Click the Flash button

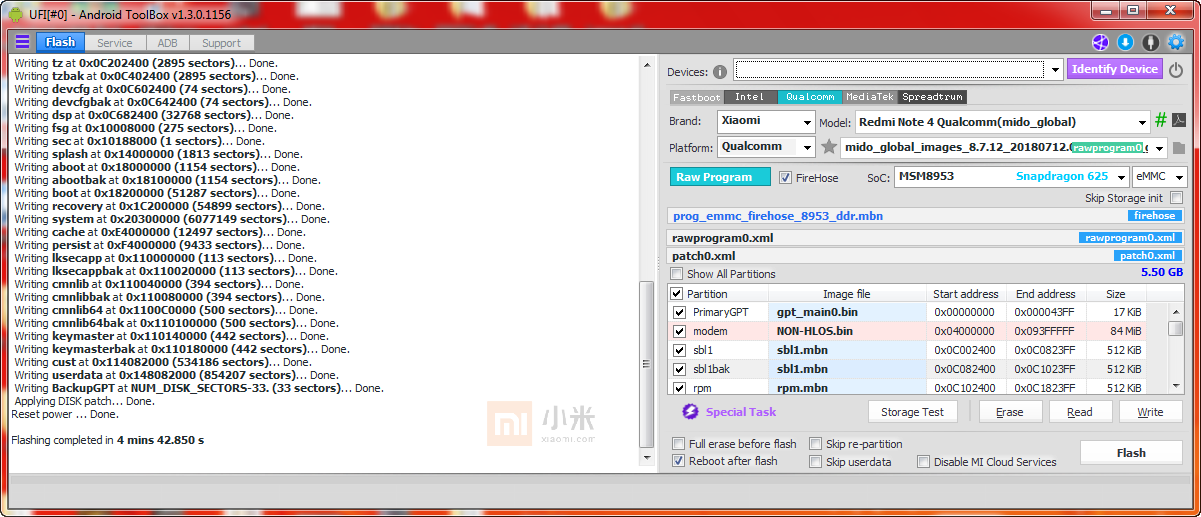click(1131, 453)
